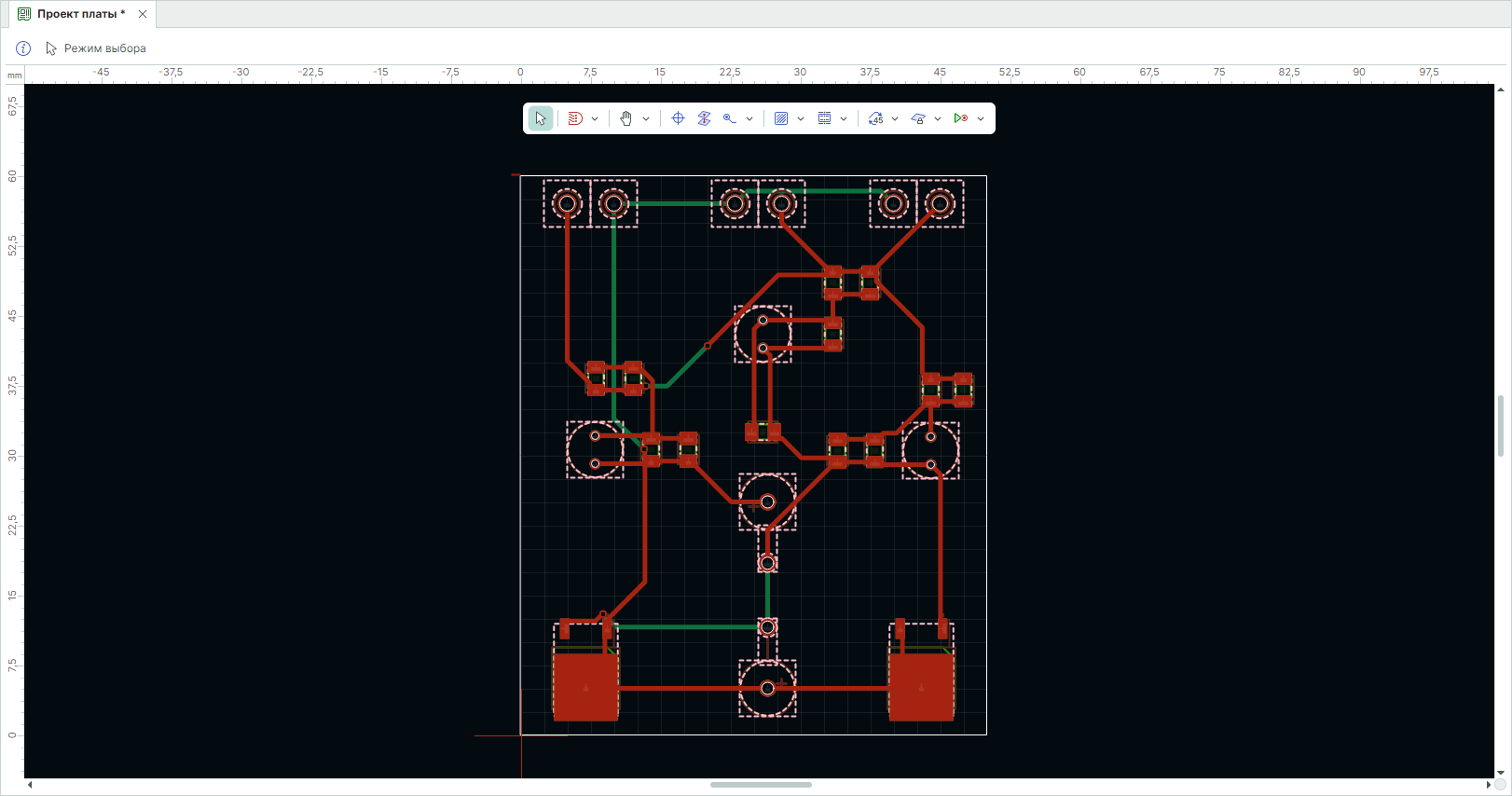Click the info icon near mode label
The width and height of the screenshot is (1512, 796).
point(23,48)
